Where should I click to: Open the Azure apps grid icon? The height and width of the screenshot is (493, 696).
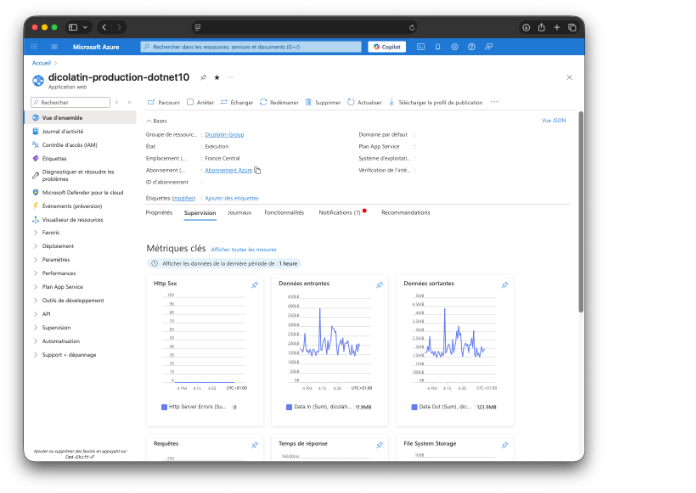pos(34,47)
